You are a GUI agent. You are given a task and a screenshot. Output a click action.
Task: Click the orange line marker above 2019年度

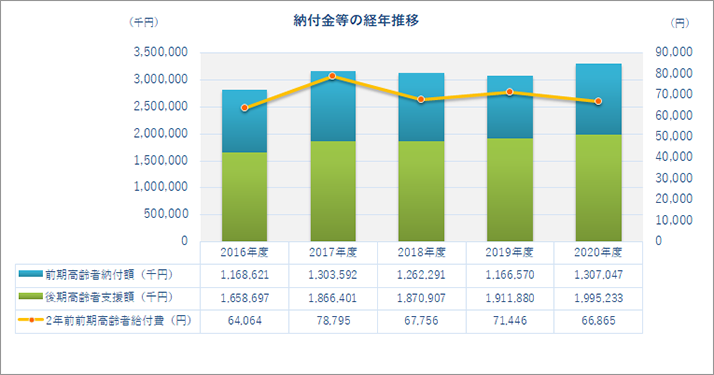pyautogui.click(x=510, y=92)
